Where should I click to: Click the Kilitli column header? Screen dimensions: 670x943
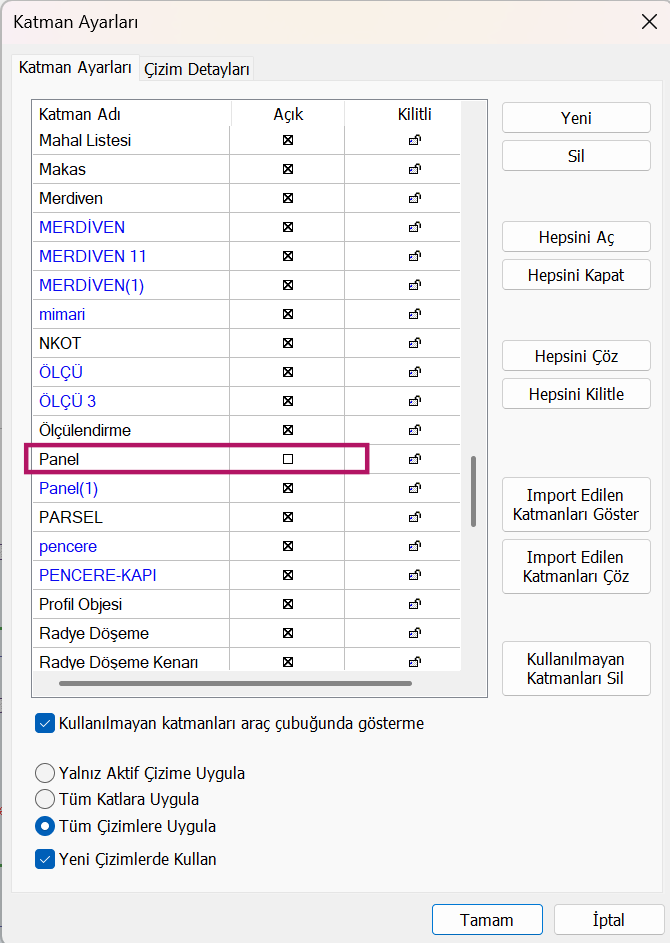[x=414, y=114]
